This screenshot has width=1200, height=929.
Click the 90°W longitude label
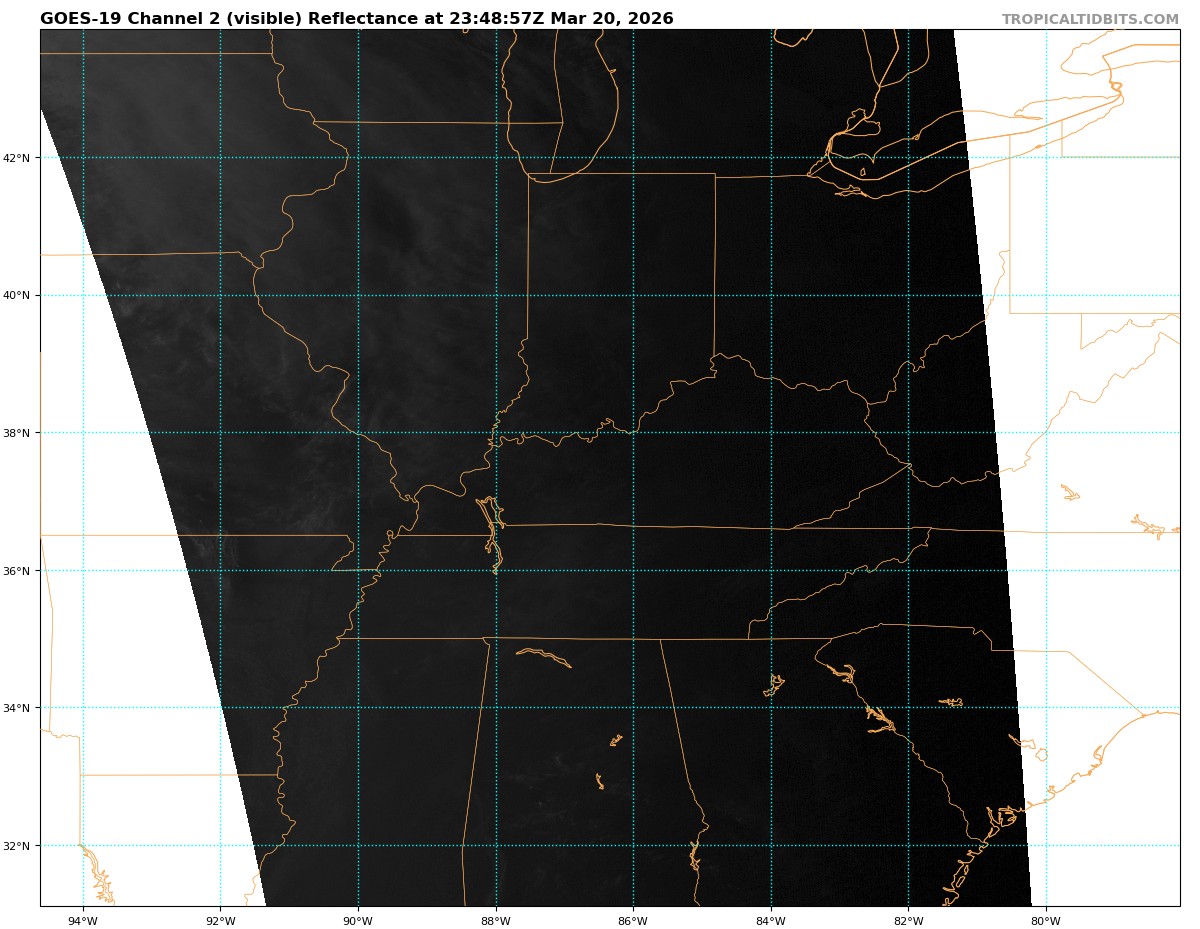pyautogui.click(x=358, y=921)
